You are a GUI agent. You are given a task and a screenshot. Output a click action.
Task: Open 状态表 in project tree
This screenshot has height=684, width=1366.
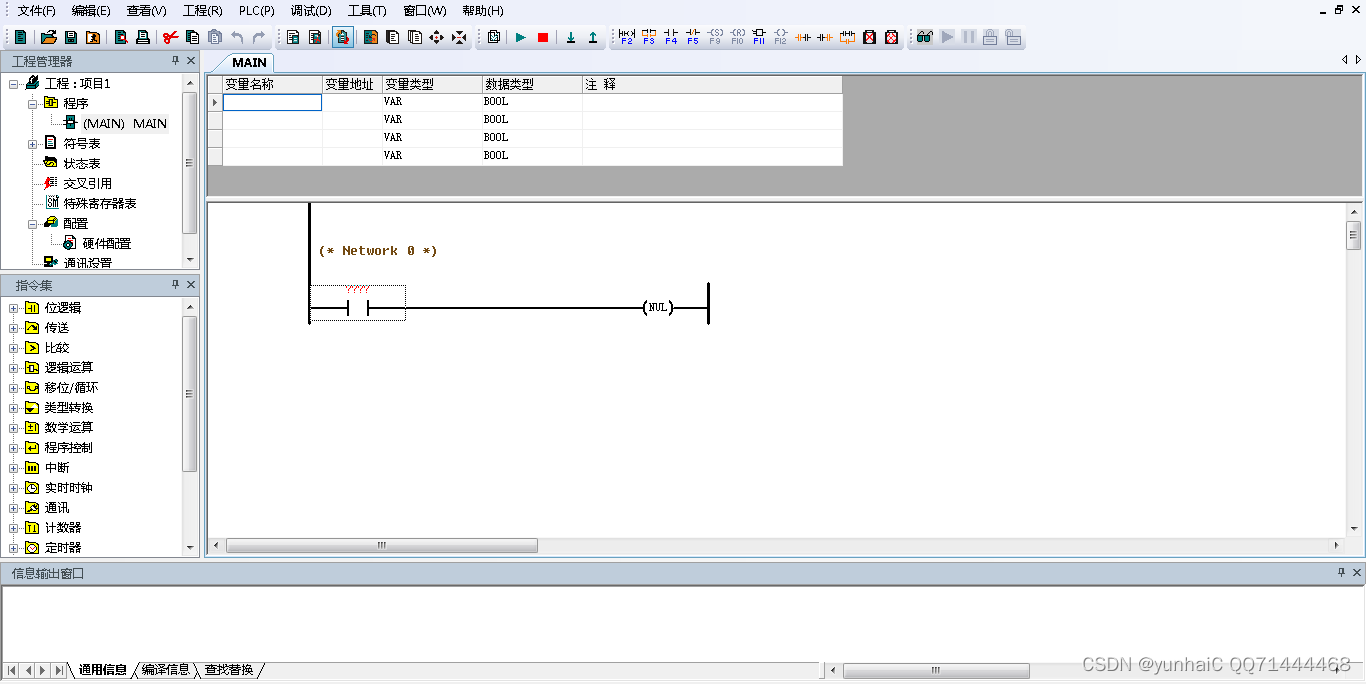[82, 164]
